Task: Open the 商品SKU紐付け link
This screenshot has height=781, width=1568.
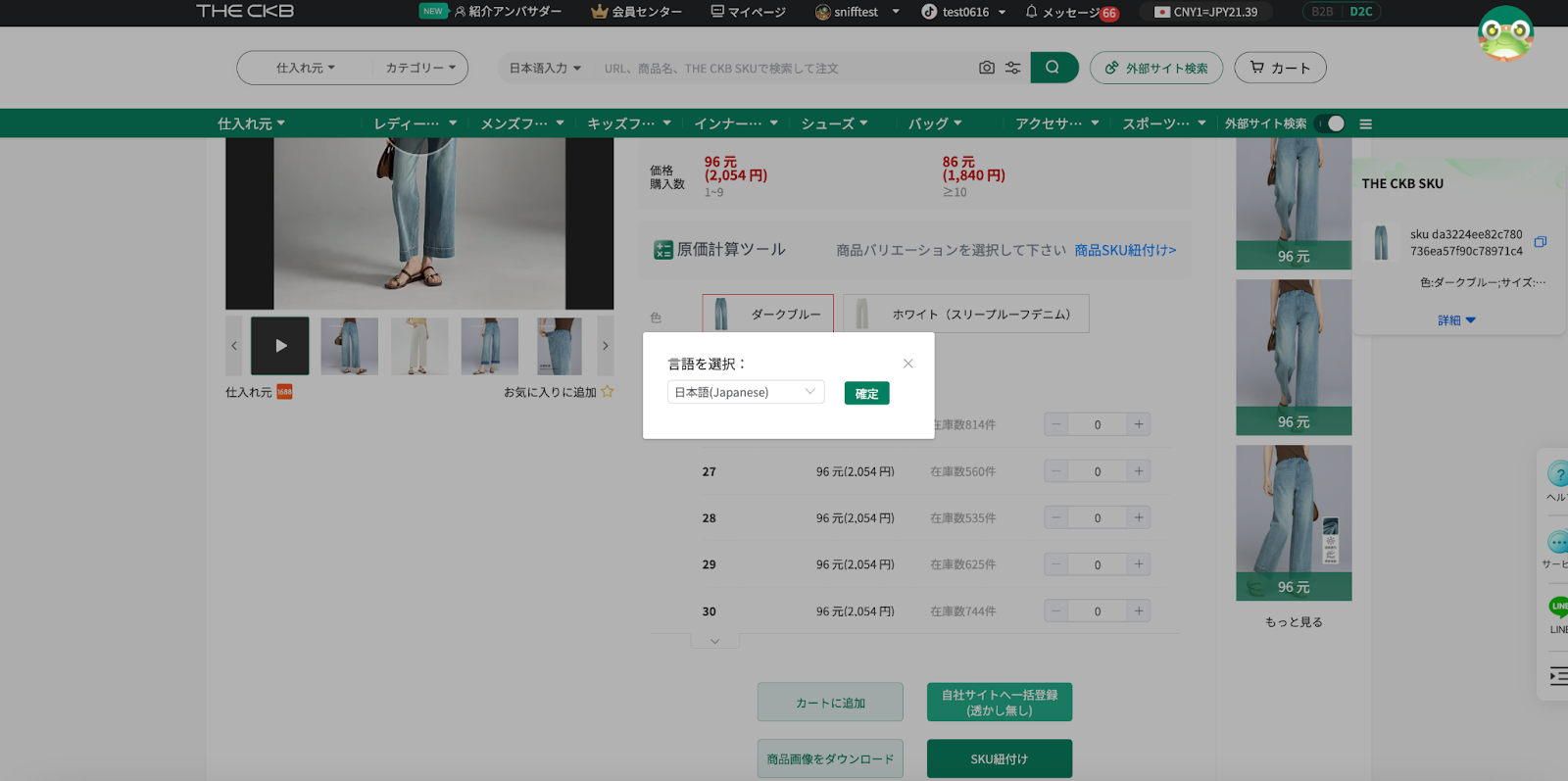Action: click(x=1125, y=250)
